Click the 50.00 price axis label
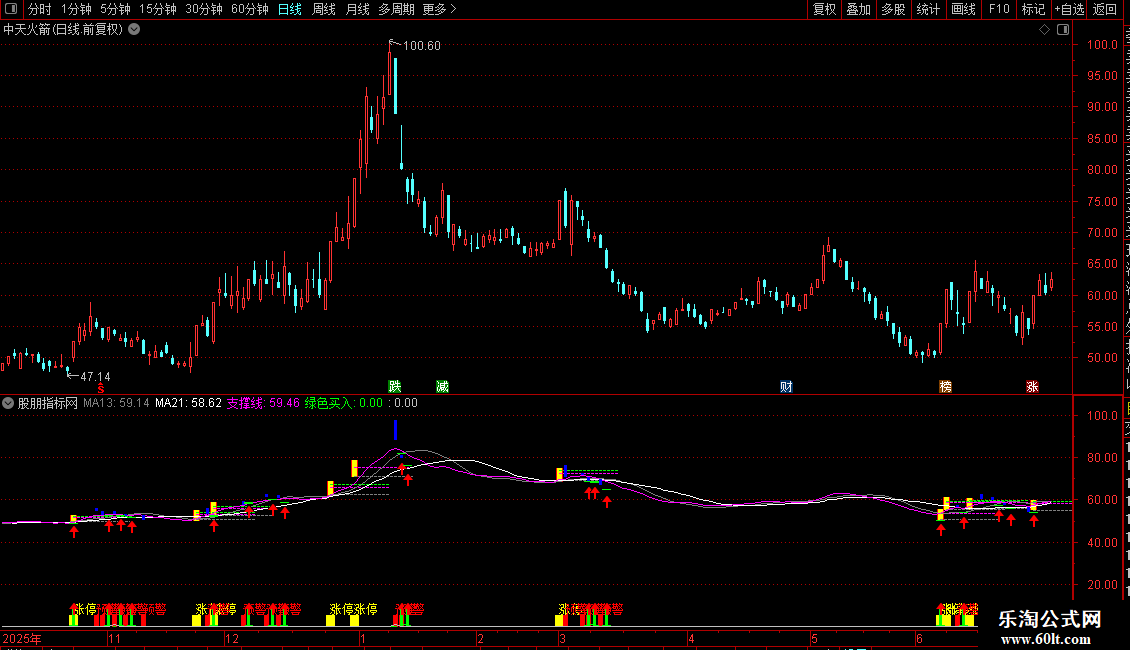This screenshot has height=650, width=1130. tap(1103, 358)
